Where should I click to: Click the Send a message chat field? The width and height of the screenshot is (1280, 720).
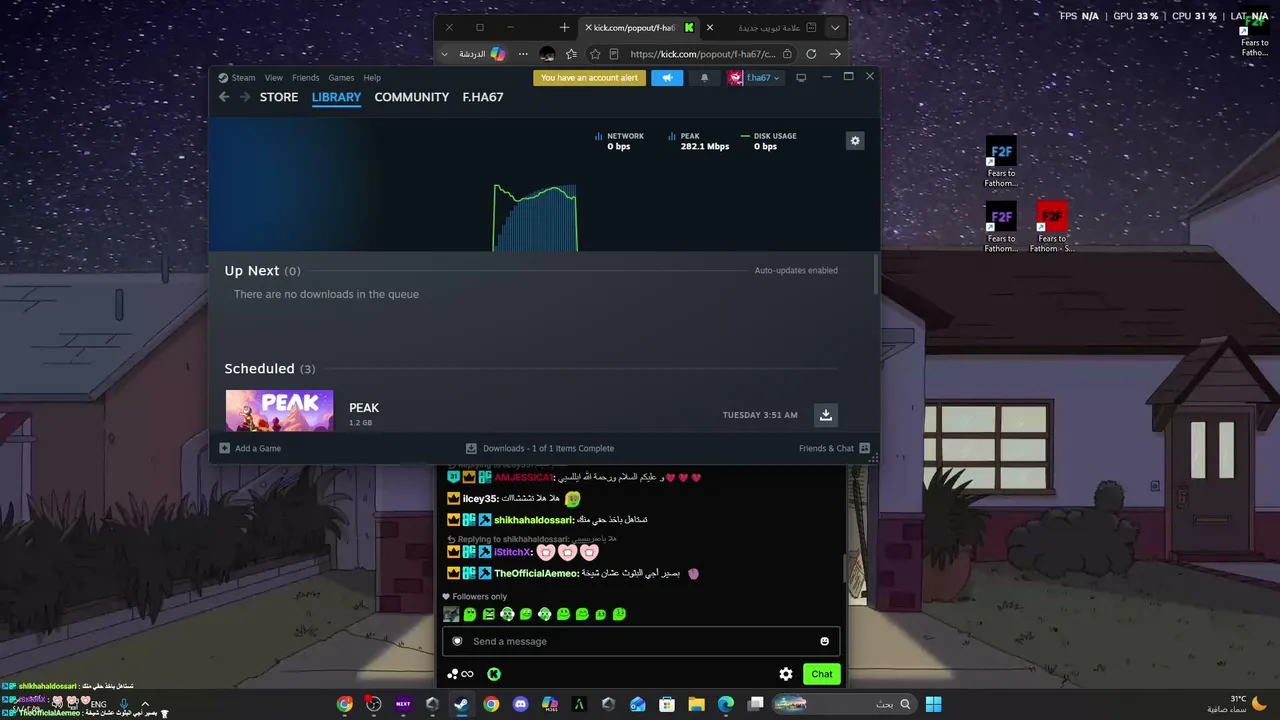tap(641, 641)
